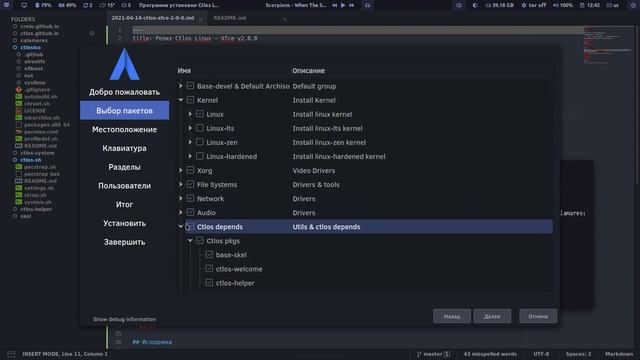Select the Разделы installer step
The width and height of the screenshot is (640, 360).
[124, 167]
